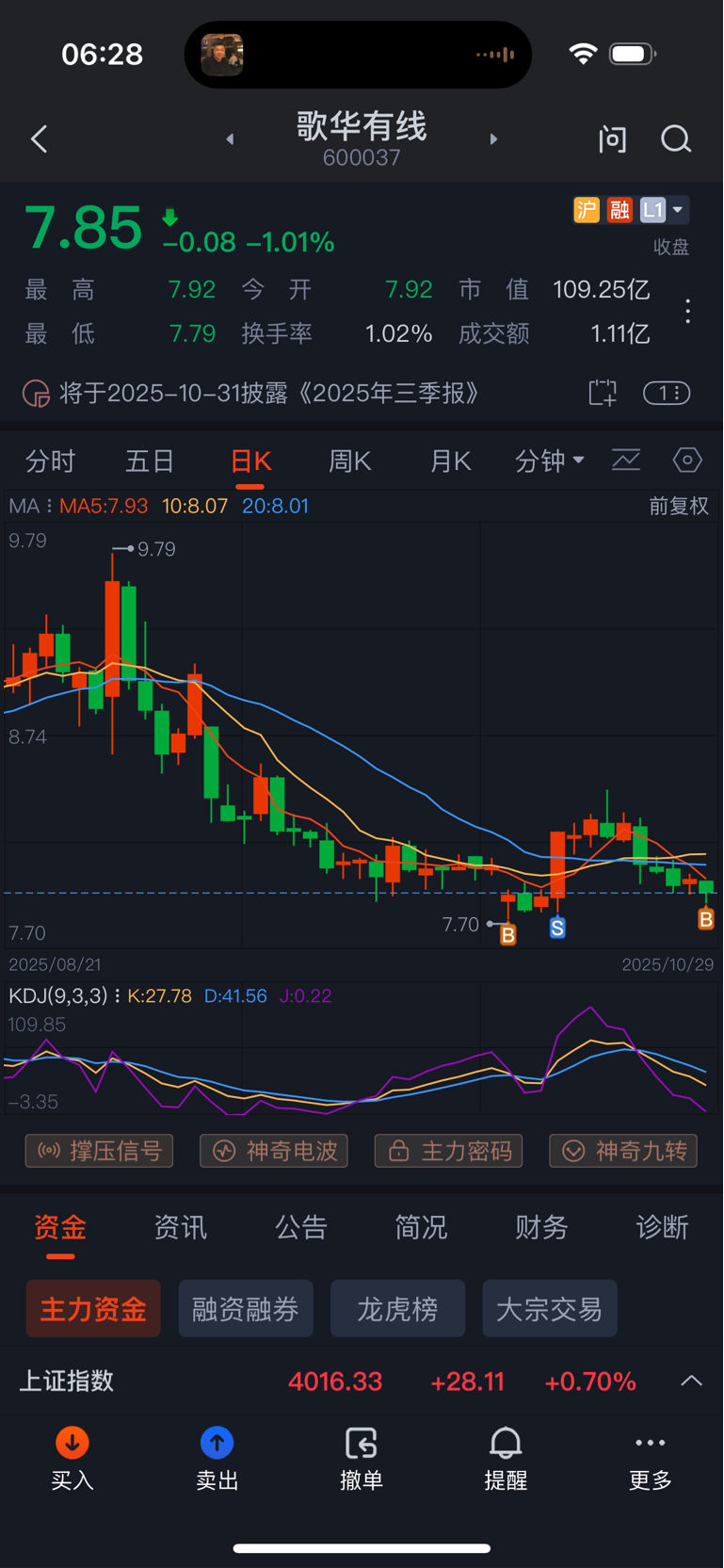
Task: Tap the status bar clock 06:28
Action: point(103,55)
